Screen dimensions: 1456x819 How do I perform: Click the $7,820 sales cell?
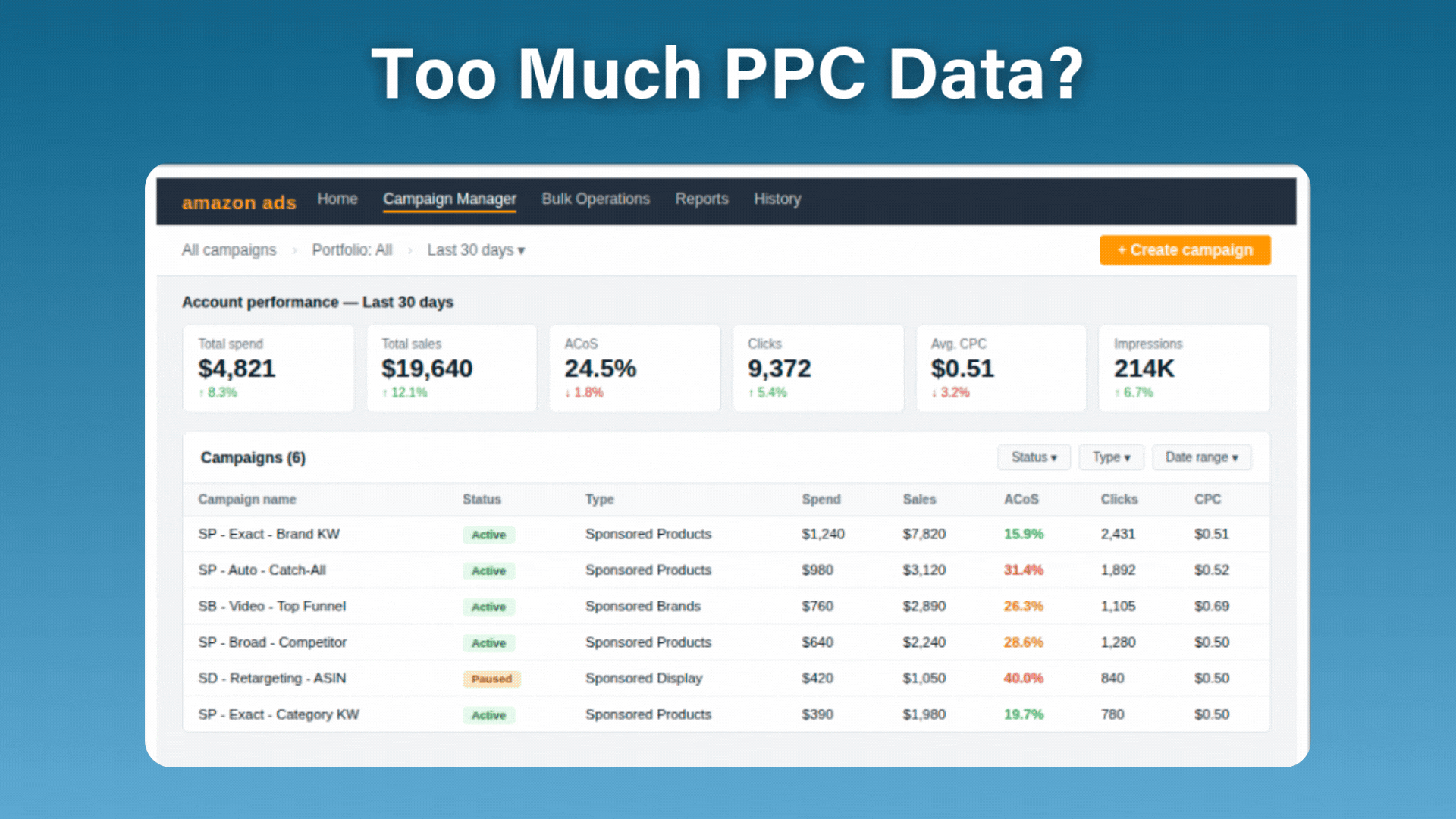[924, 534]
